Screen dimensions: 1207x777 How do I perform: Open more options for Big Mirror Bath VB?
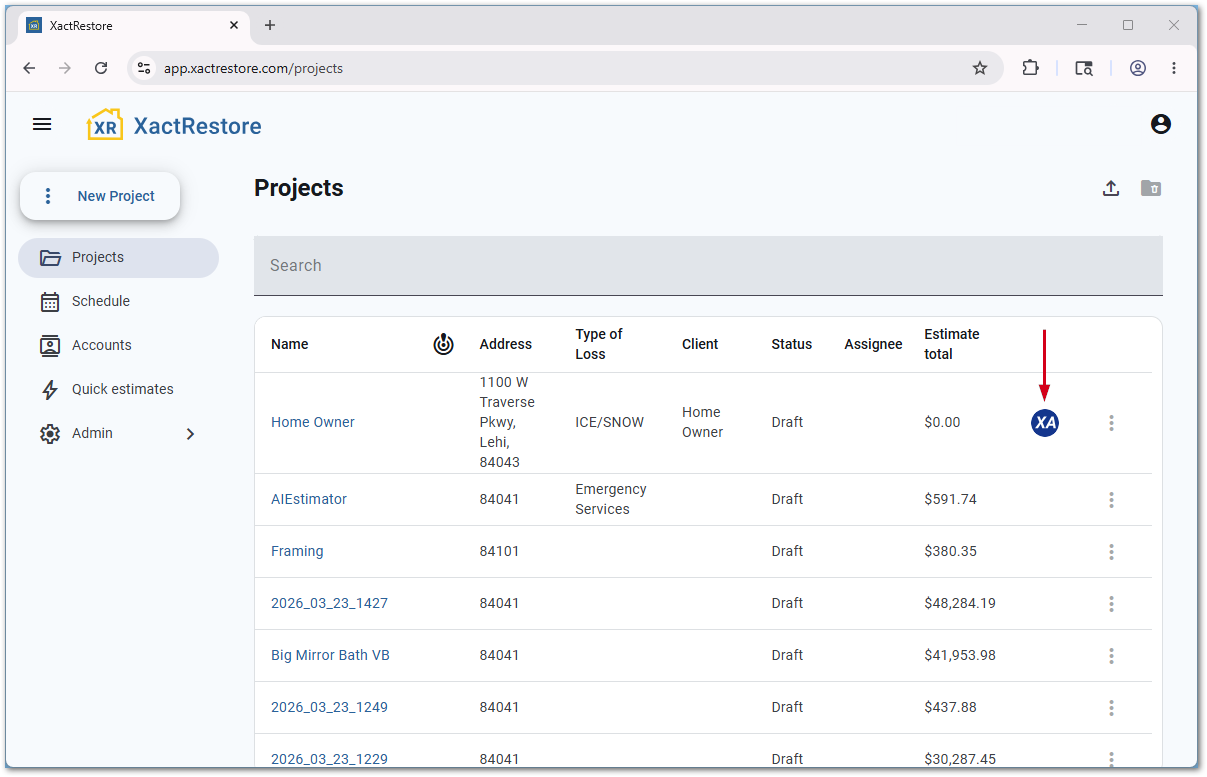pos(1111,656)
